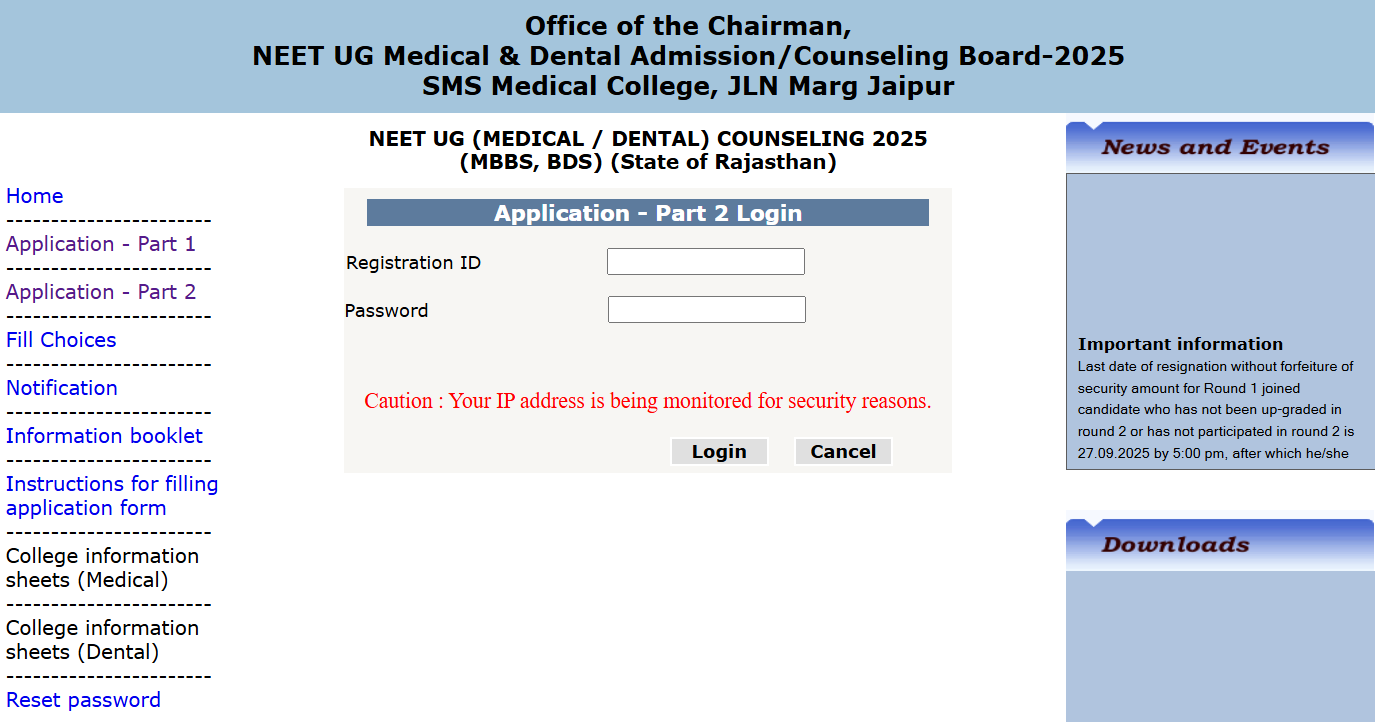Click the Application - Part 2 Login banner
Image resolution: width=1375 pixels, height=722 pixels.
647,213
